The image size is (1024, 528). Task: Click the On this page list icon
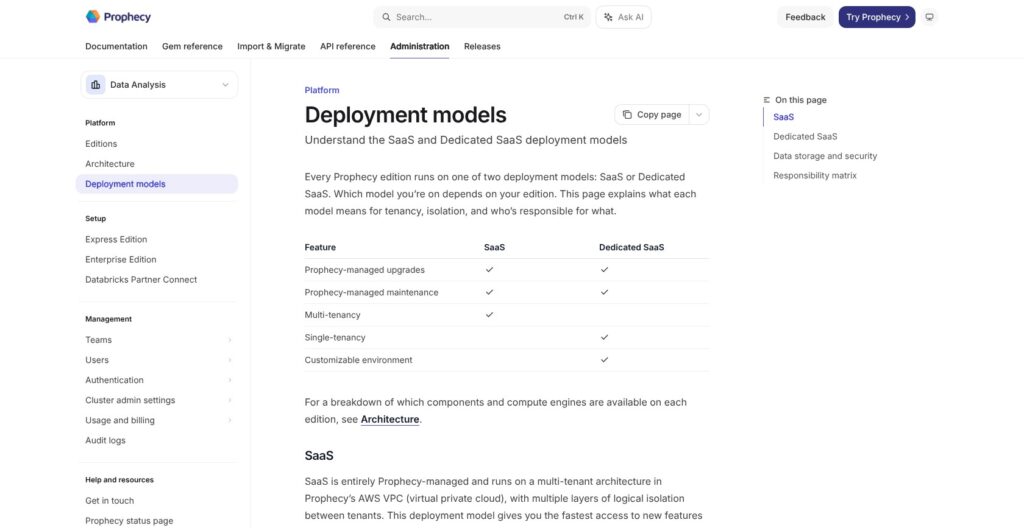pos(767,100)
